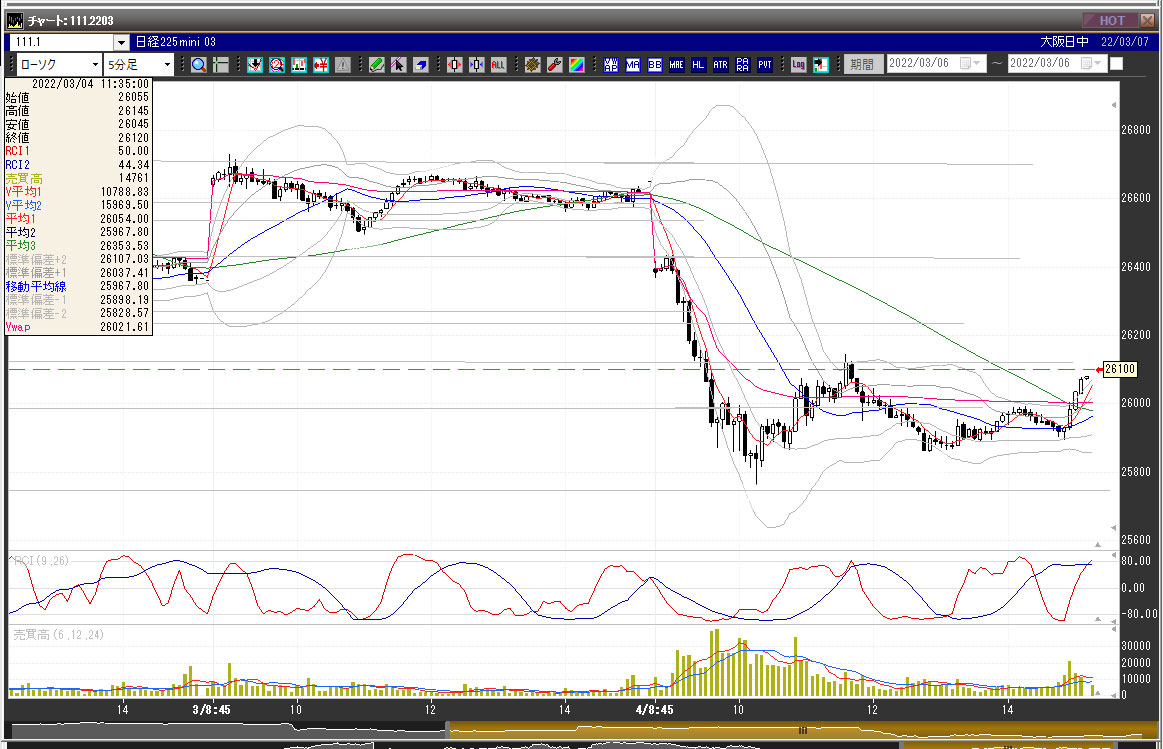The image size is (1163, 749).
Task: Click the RCI1 row in data panel
Action: coord(78,151)
